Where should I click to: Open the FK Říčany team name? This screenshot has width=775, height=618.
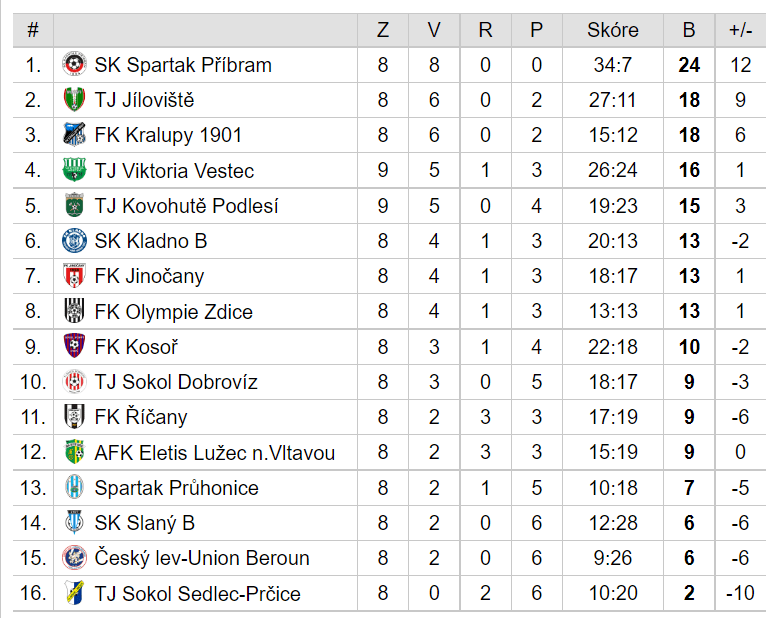click(x=141, y=417)
